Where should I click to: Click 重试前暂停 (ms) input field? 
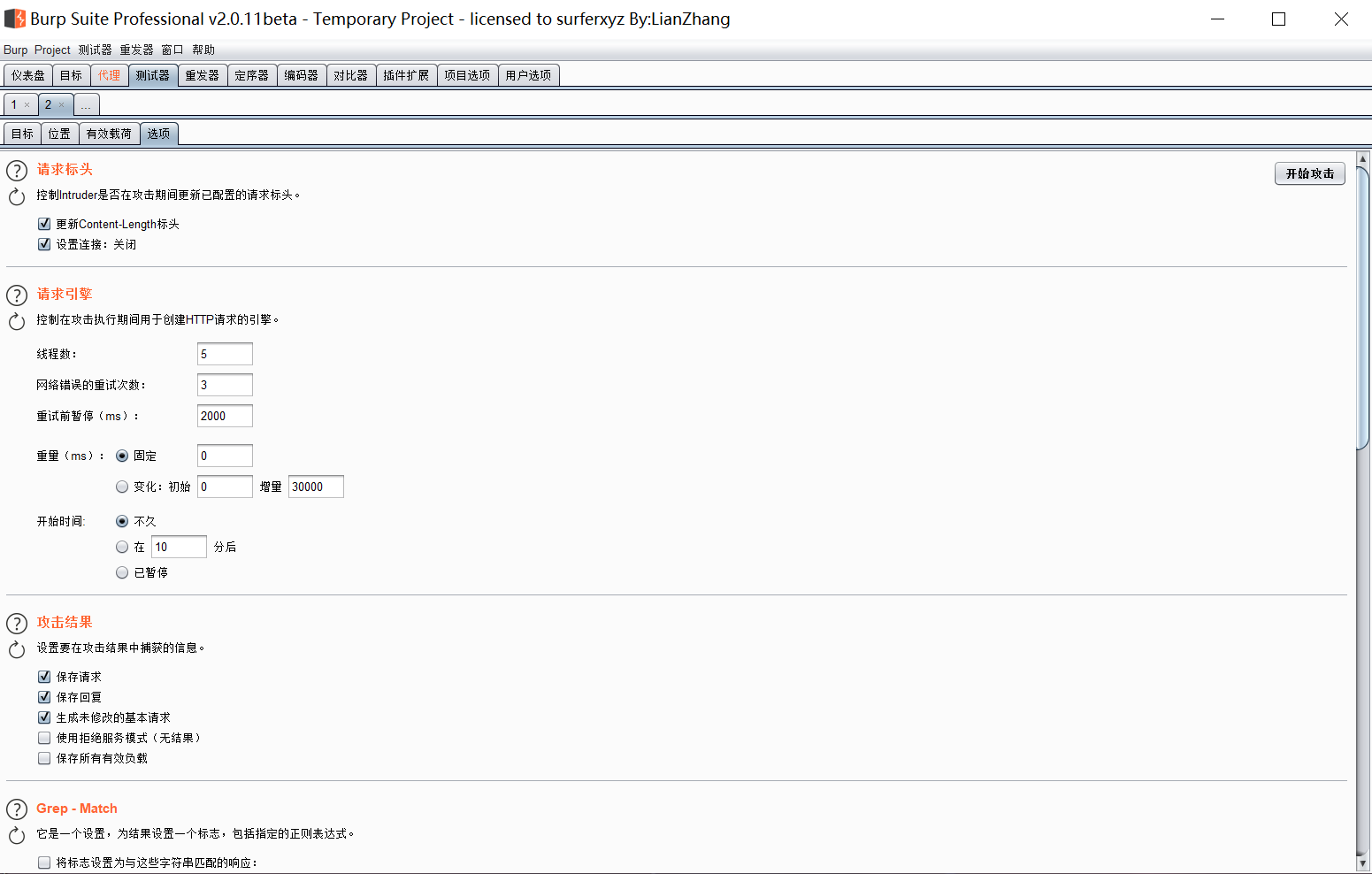tap(225, 416)
